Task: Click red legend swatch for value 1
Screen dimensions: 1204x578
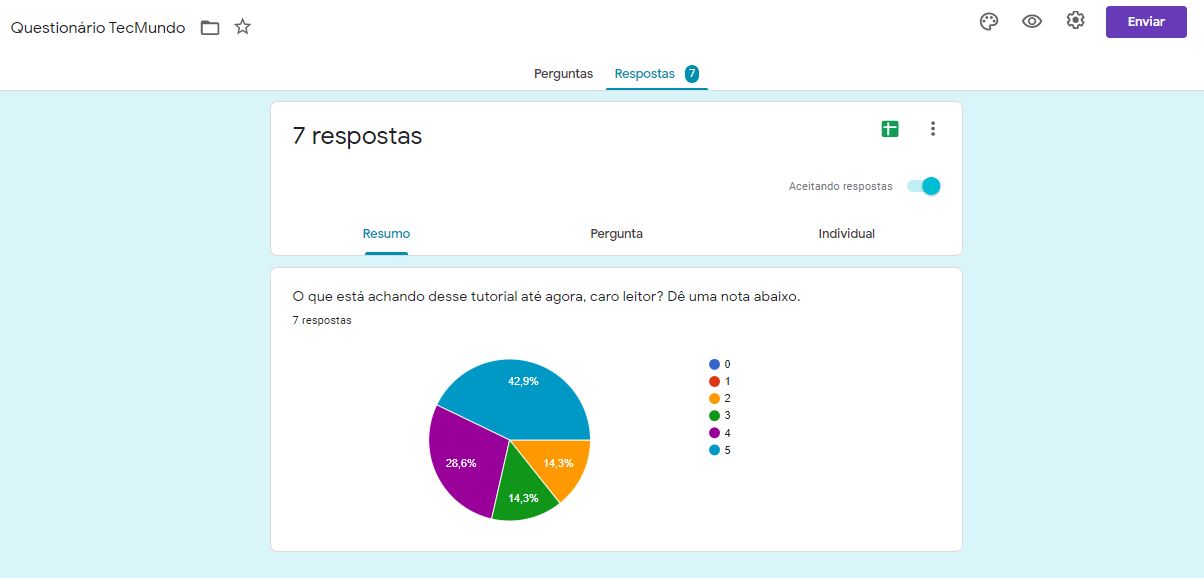Action: tap(714, 381)
